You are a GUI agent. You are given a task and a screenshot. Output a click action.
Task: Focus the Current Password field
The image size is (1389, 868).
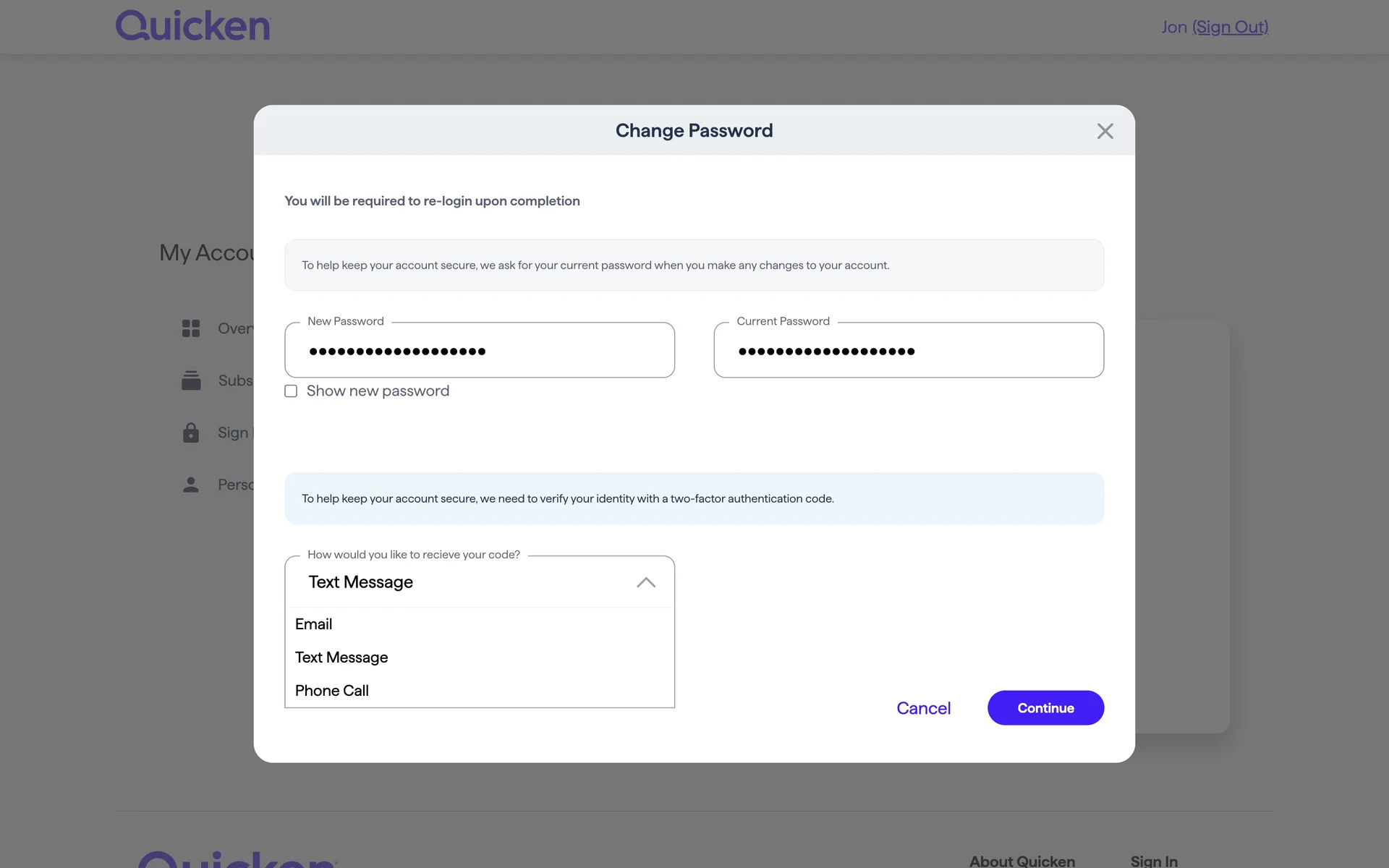908,351
